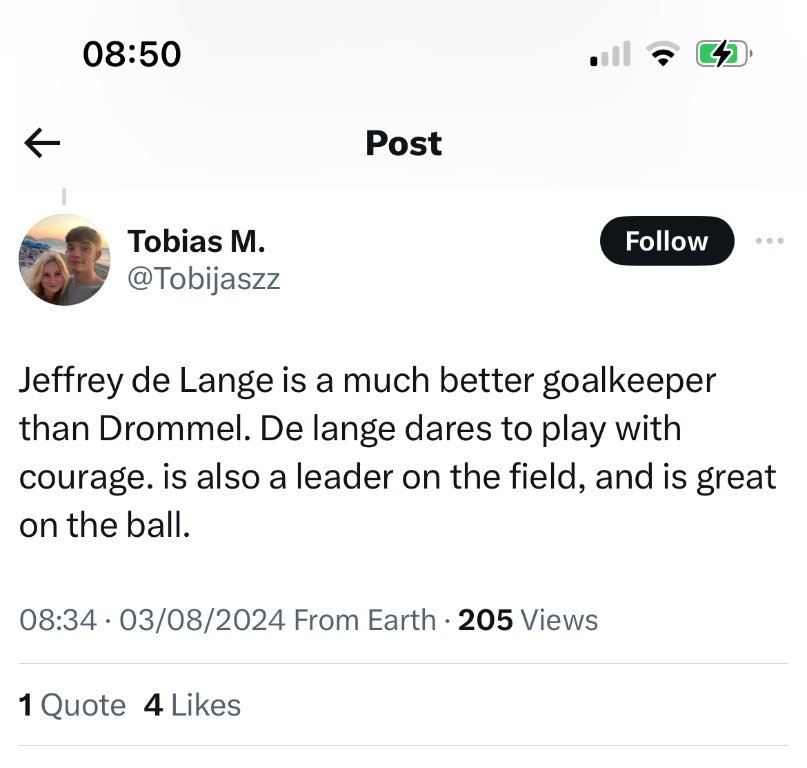Tap the thread connector line above avatar
The height and width of the screenshot is (768, 807).
tap(64, 195)
